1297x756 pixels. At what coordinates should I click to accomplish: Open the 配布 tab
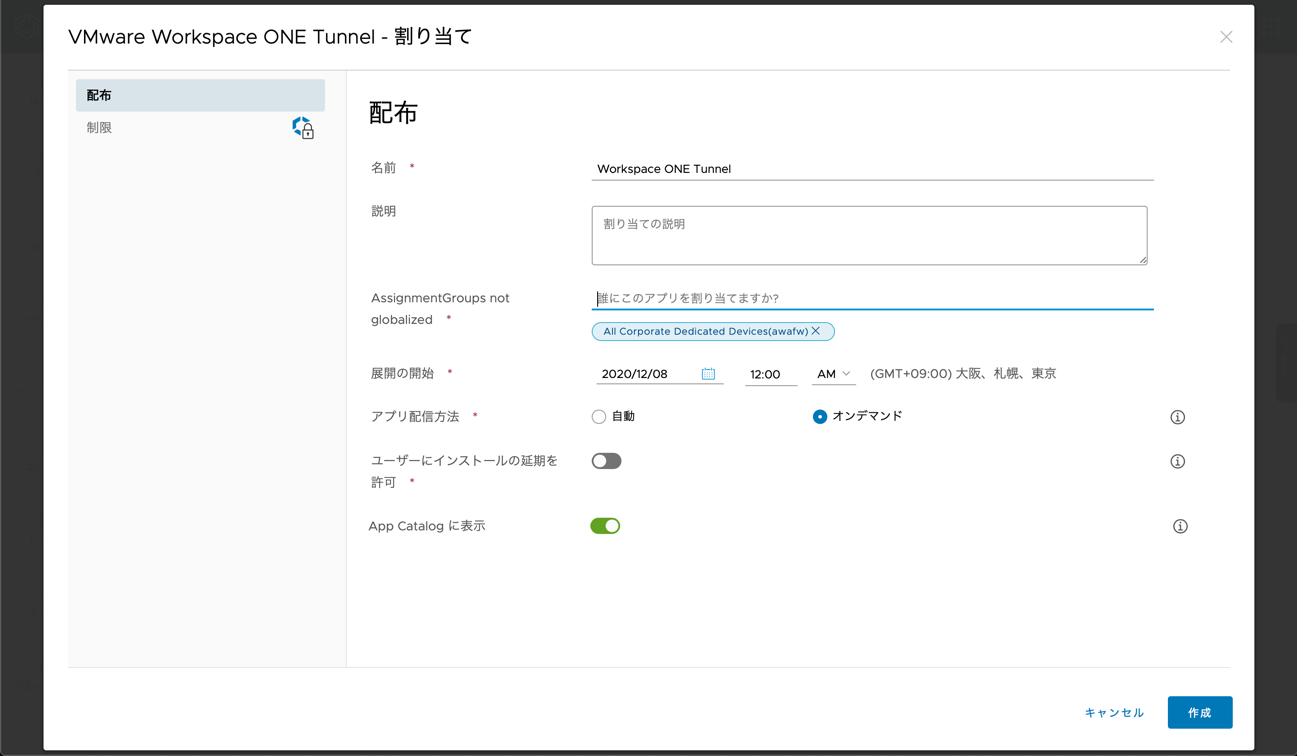200,95
